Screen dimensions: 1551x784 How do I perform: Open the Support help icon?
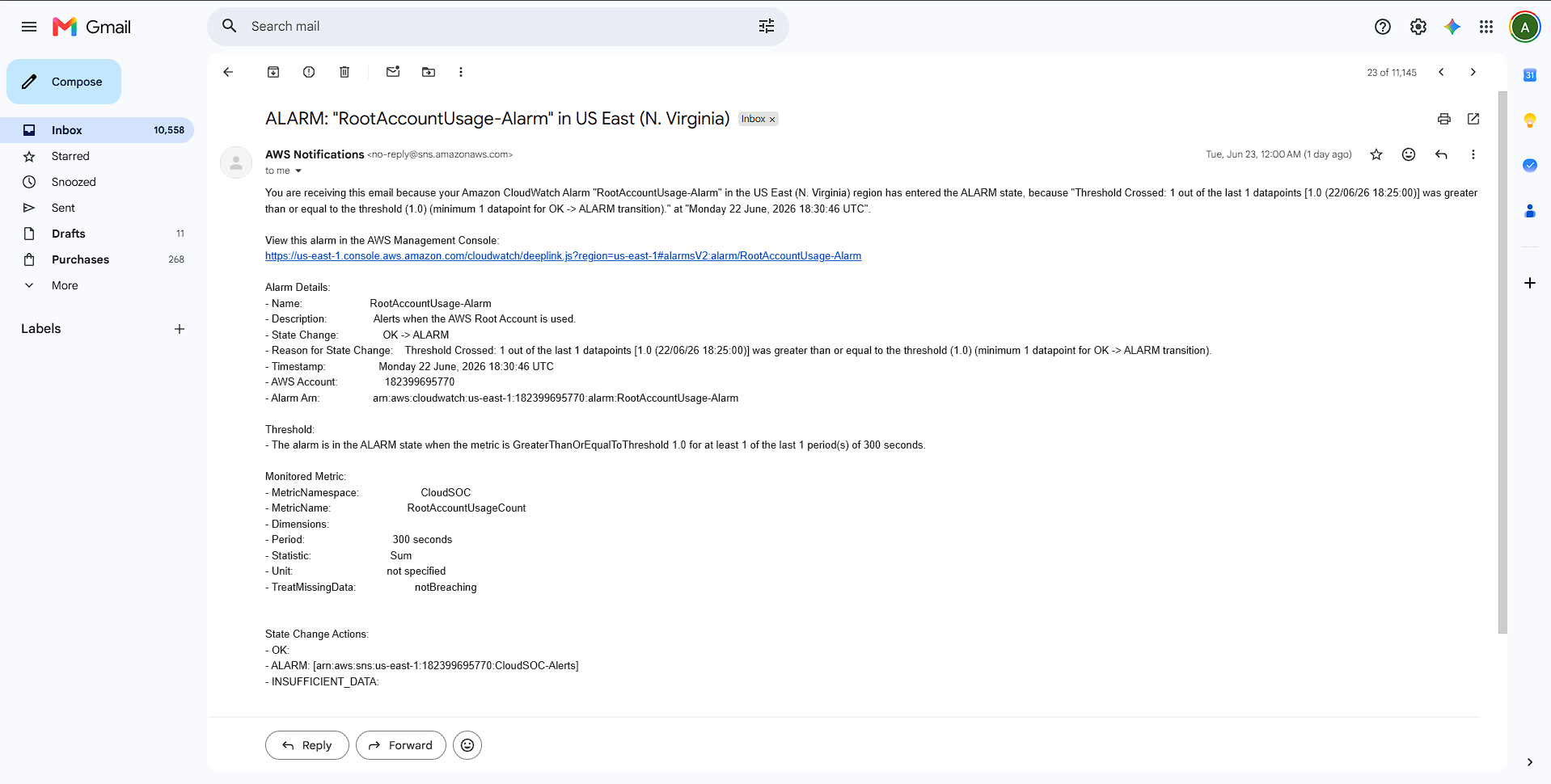coord(1383,27)
